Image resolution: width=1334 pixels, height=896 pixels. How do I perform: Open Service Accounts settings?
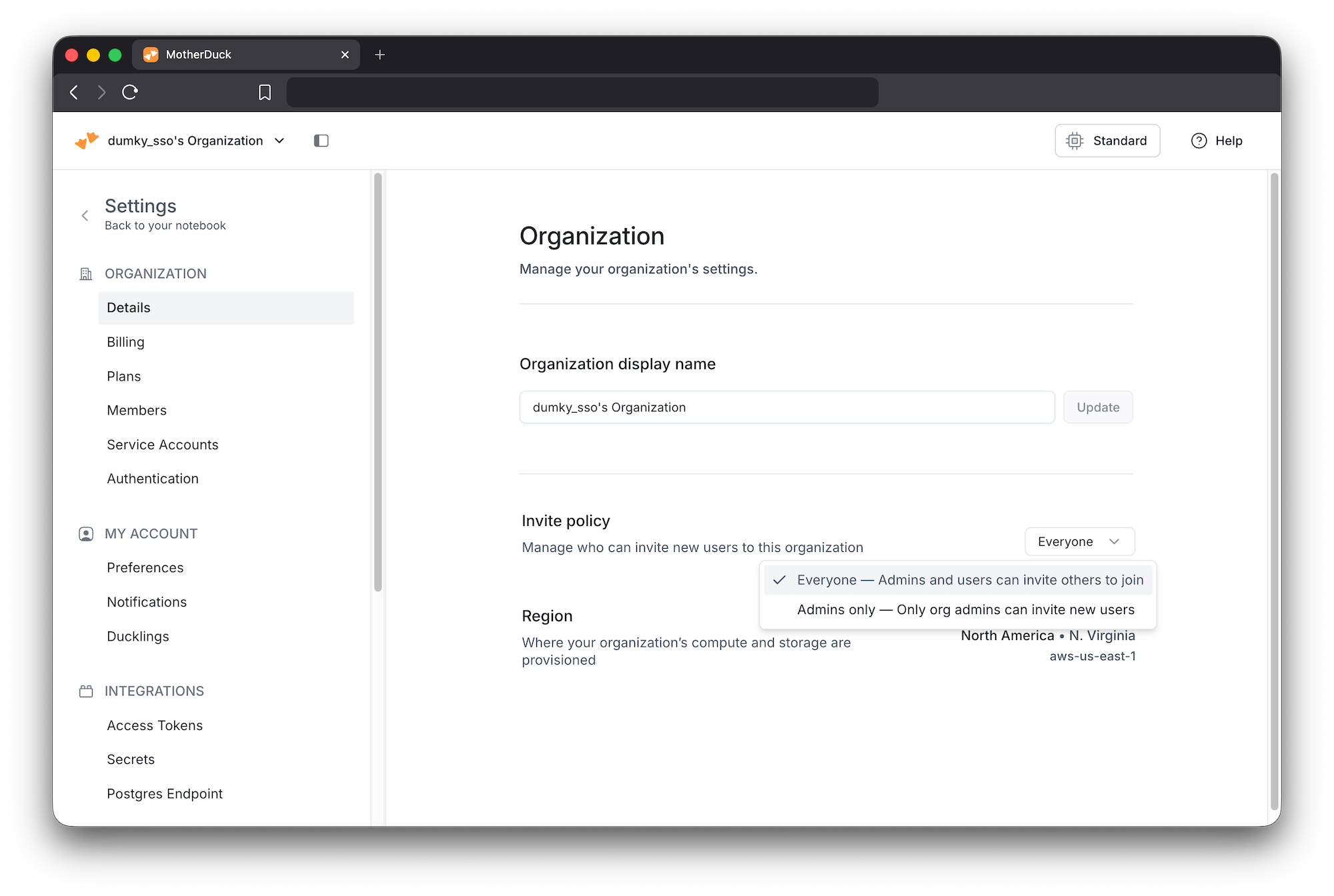coord(226,445)
